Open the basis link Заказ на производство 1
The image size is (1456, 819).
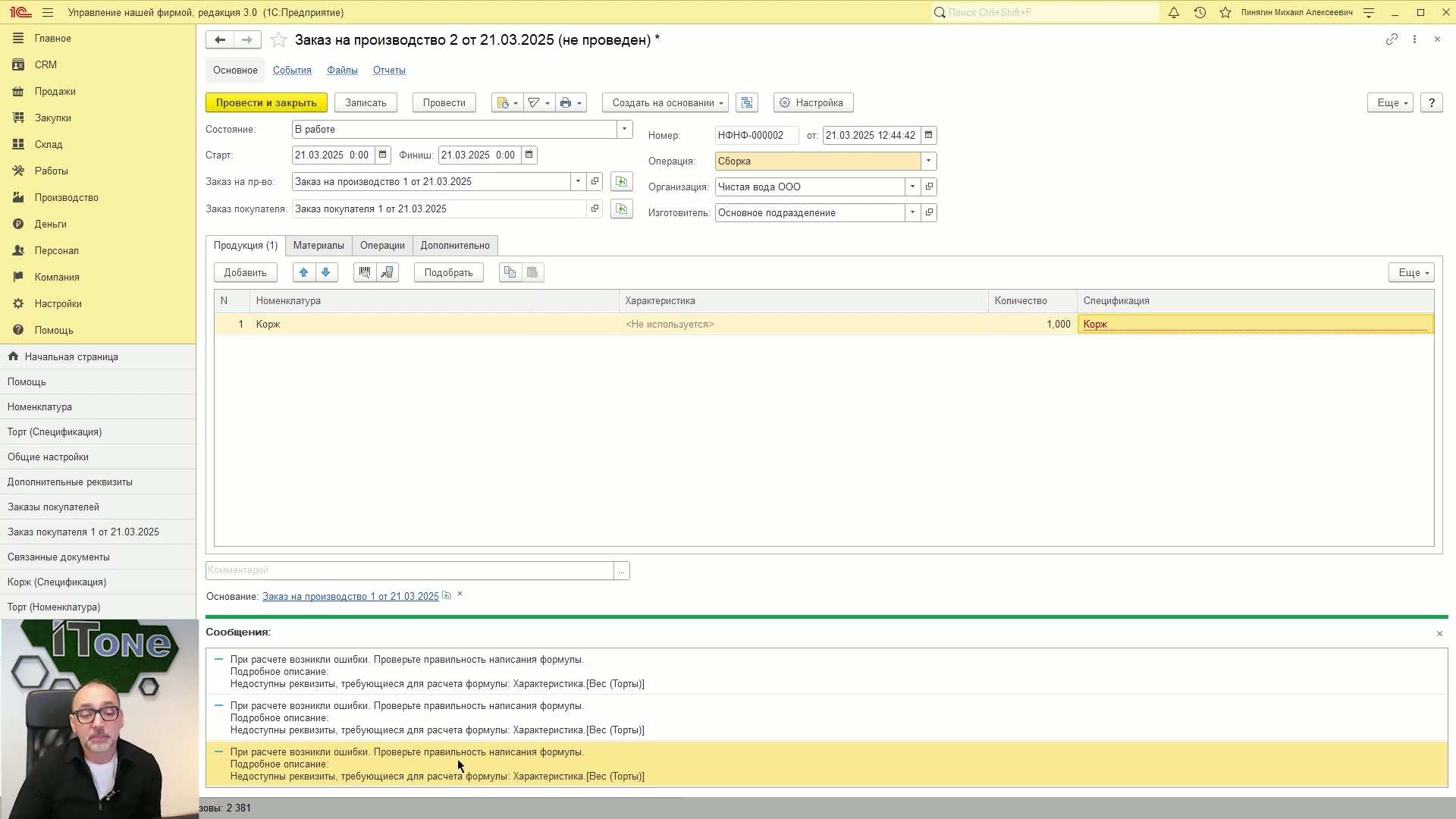350,596
